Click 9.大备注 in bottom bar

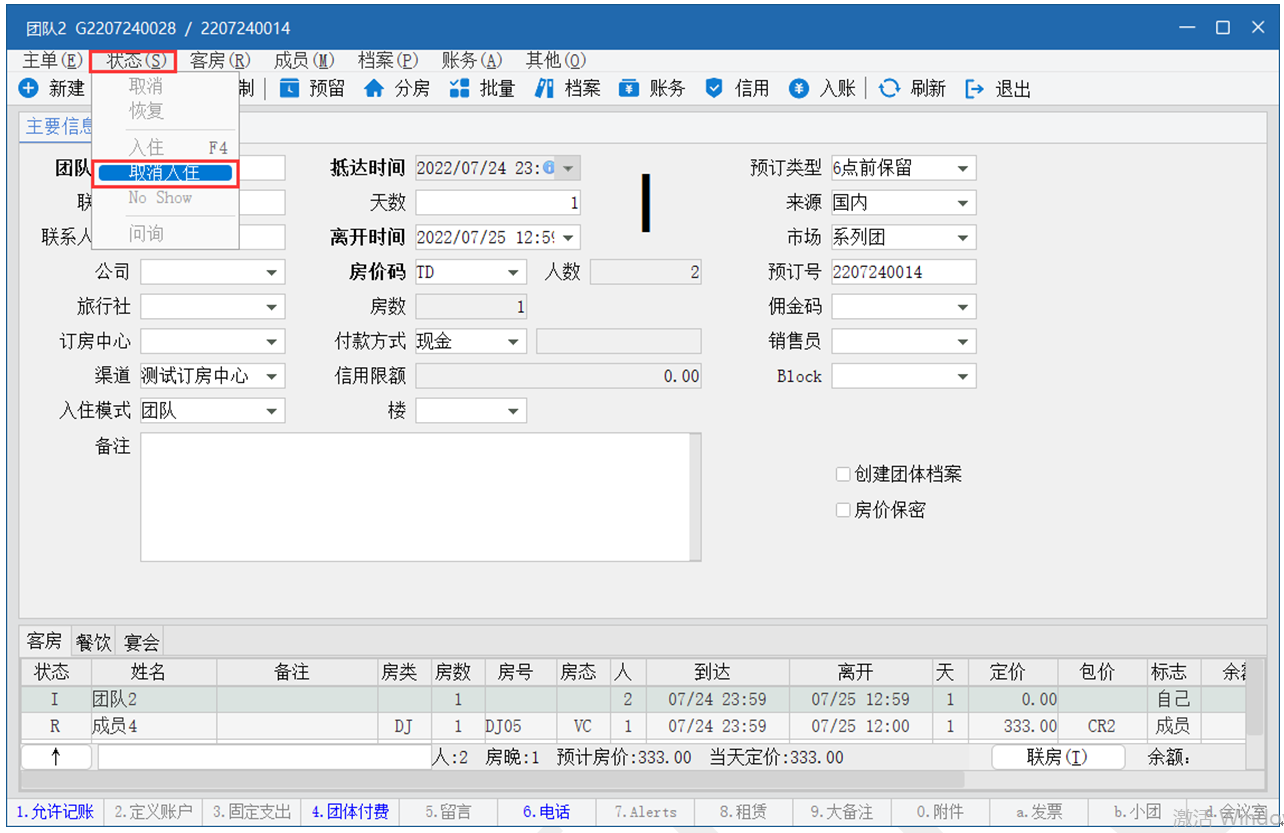[x=841, y=812]
